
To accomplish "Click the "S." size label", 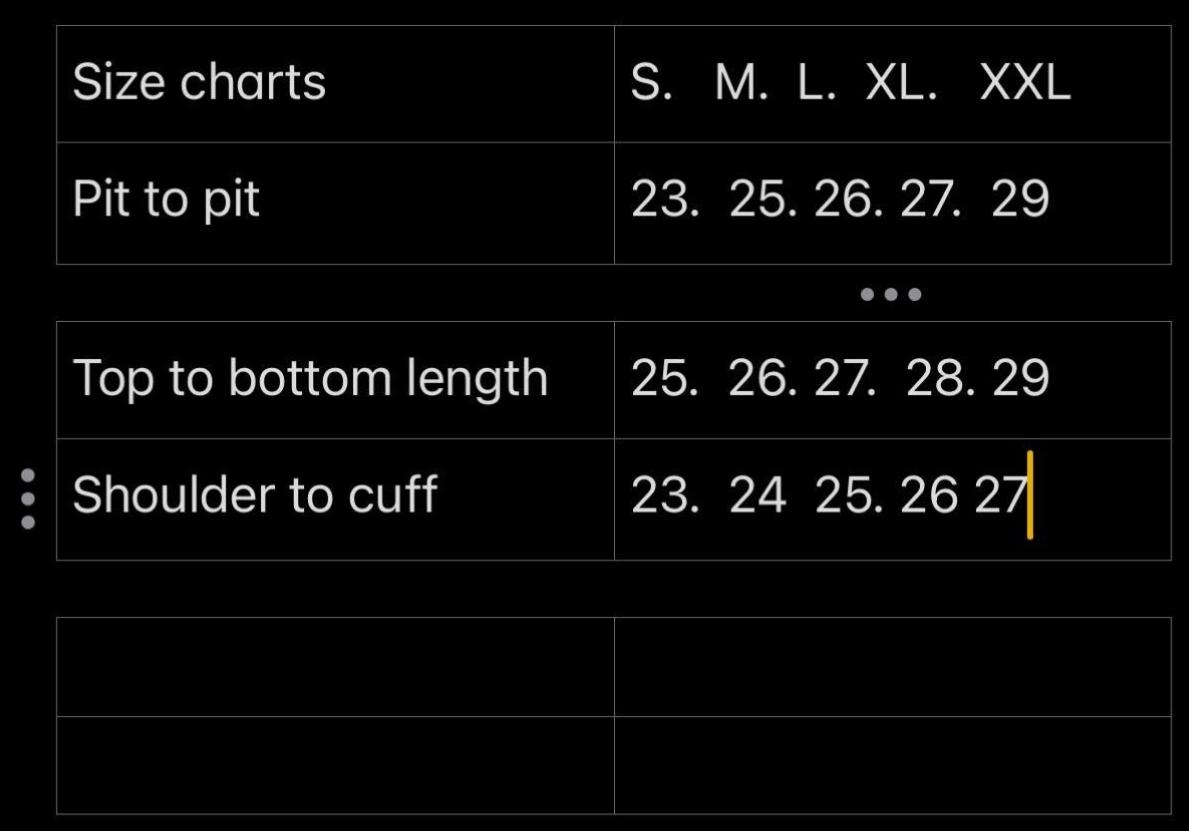I will tap(651, 83).
